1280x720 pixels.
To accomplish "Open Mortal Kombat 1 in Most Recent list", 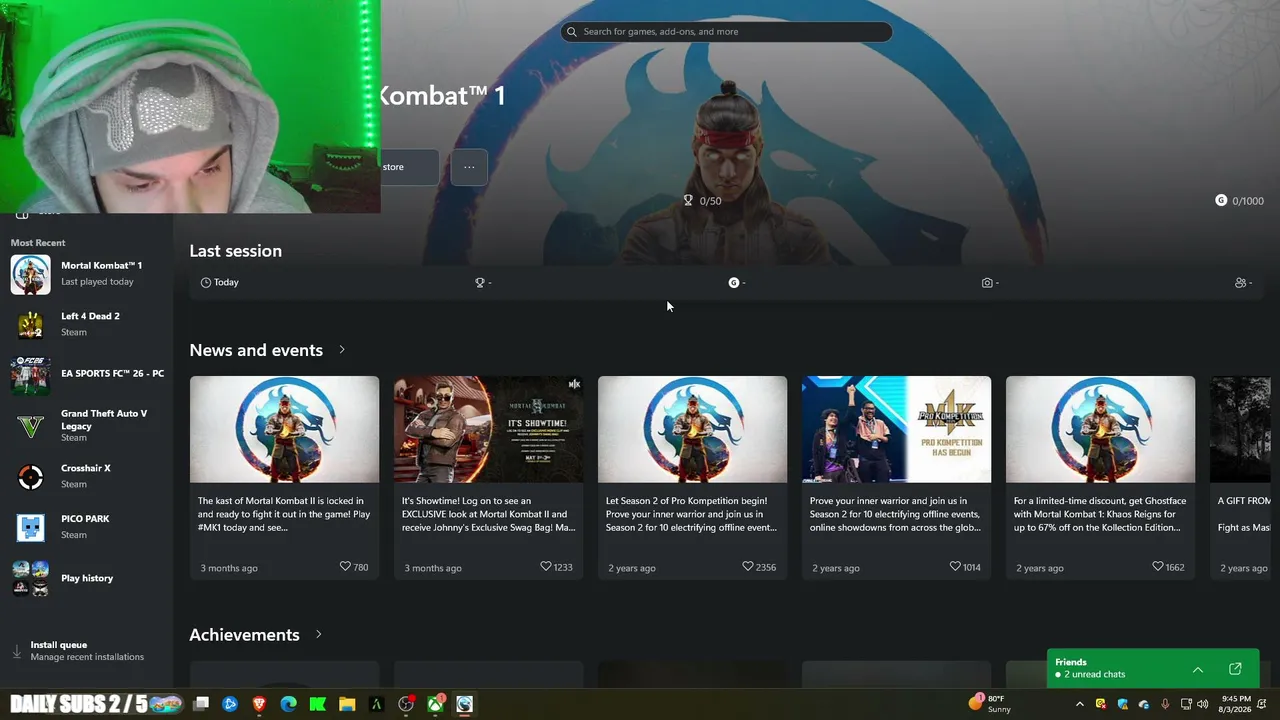I will point(88,274).
